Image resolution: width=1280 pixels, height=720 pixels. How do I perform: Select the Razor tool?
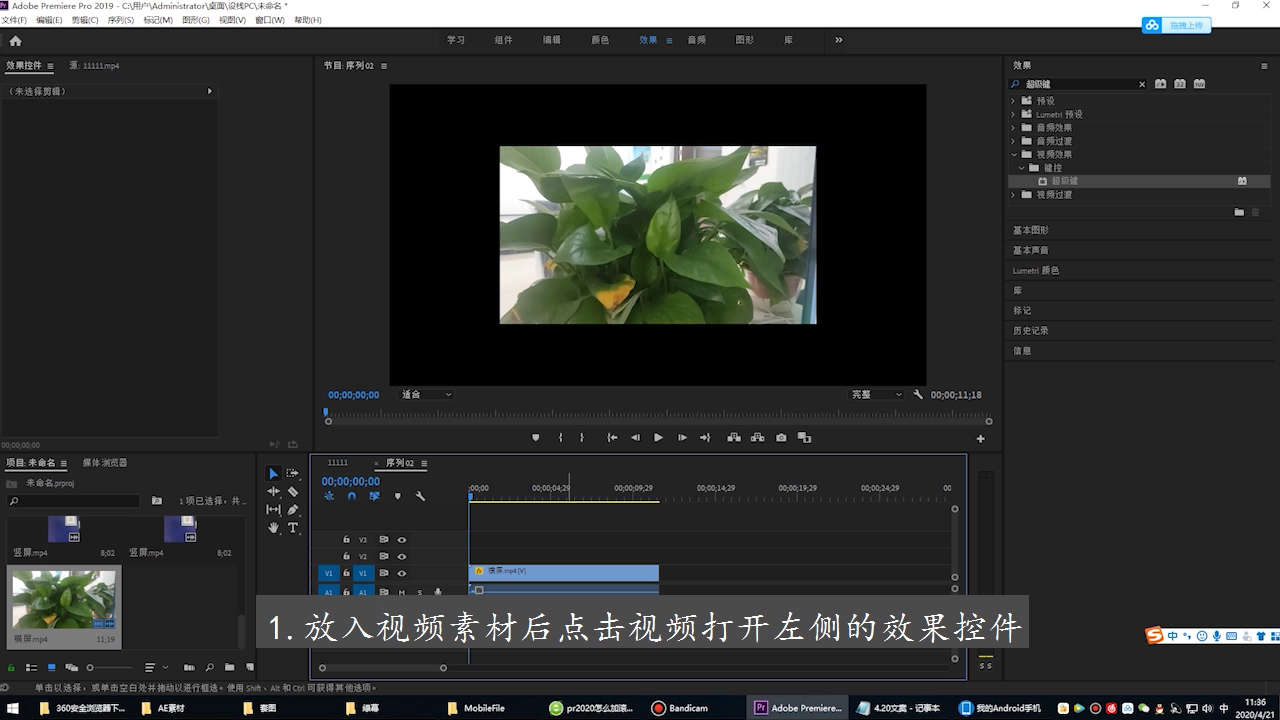pos(293,491)
